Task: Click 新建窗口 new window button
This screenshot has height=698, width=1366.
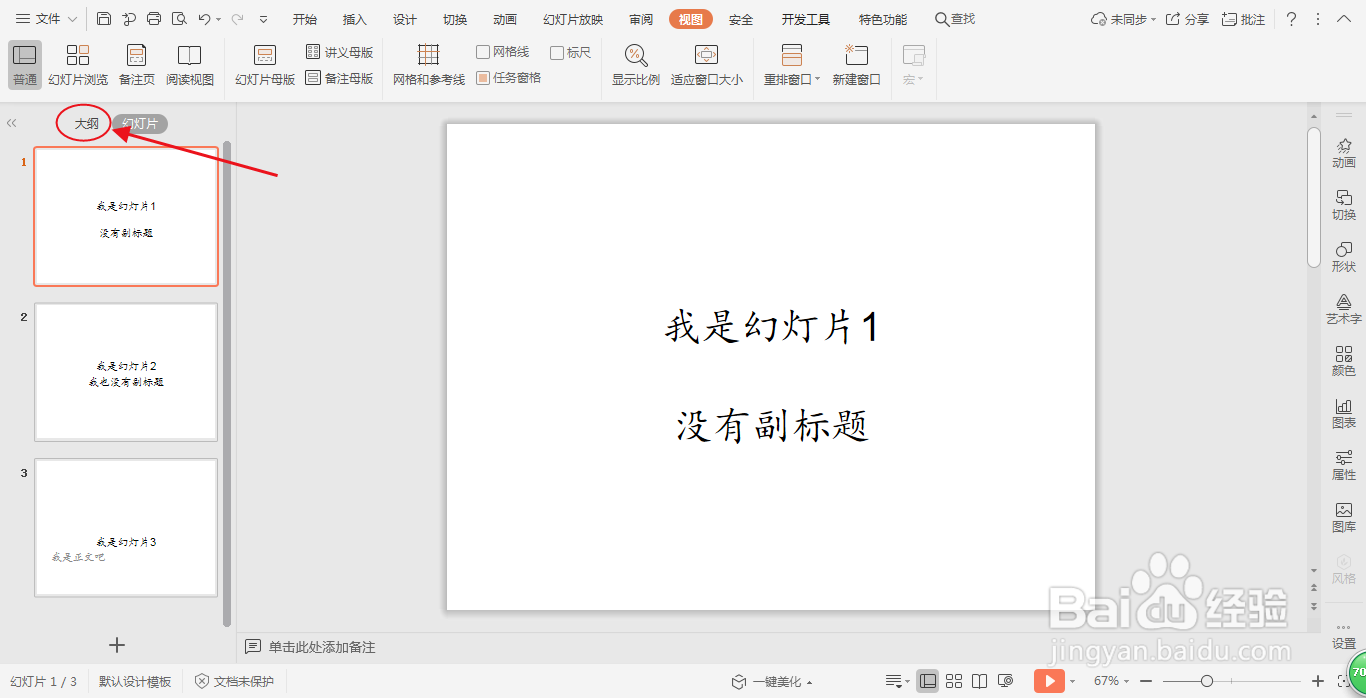Action: (x=857, y=65)
